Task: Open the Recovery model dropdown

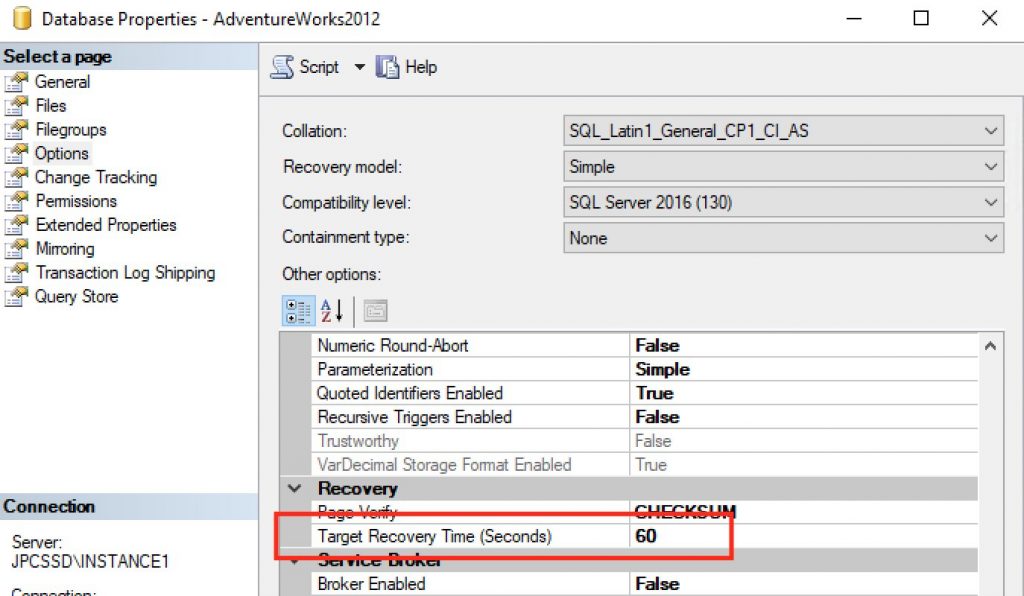Action: [x=988, y=165]
